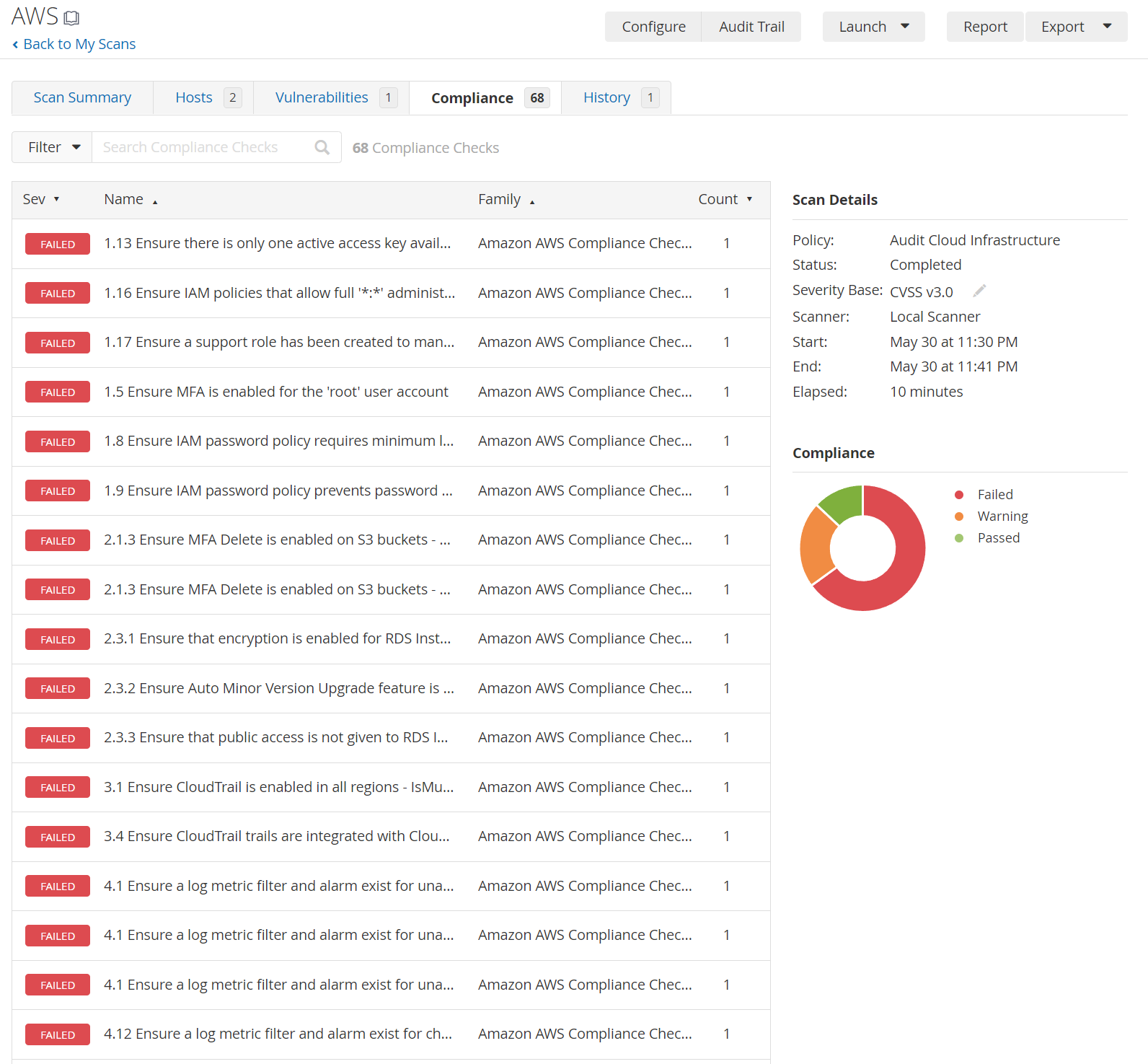Click the 'Completed' status value
Viewport: 1148px width, 1064px height.
[926, 265]
